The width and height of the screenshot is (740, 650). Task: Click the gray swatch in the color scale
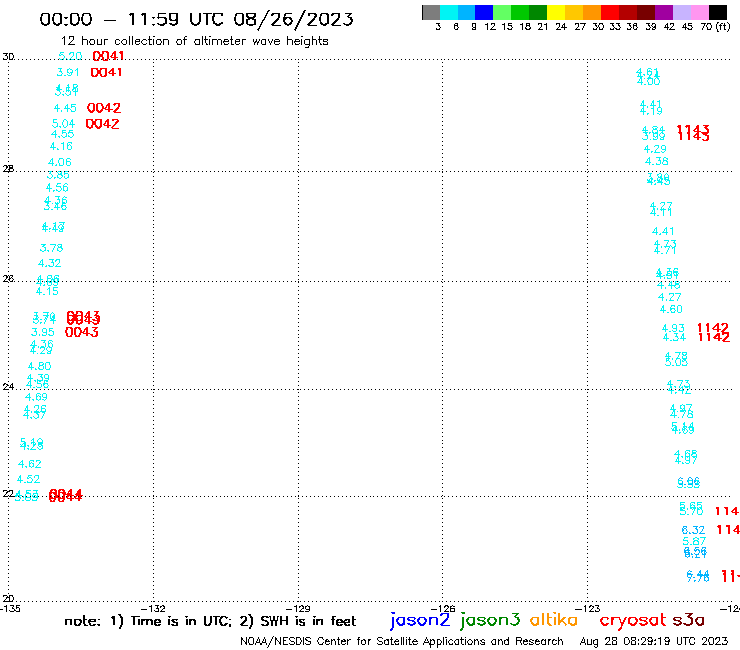pos(431,12)
